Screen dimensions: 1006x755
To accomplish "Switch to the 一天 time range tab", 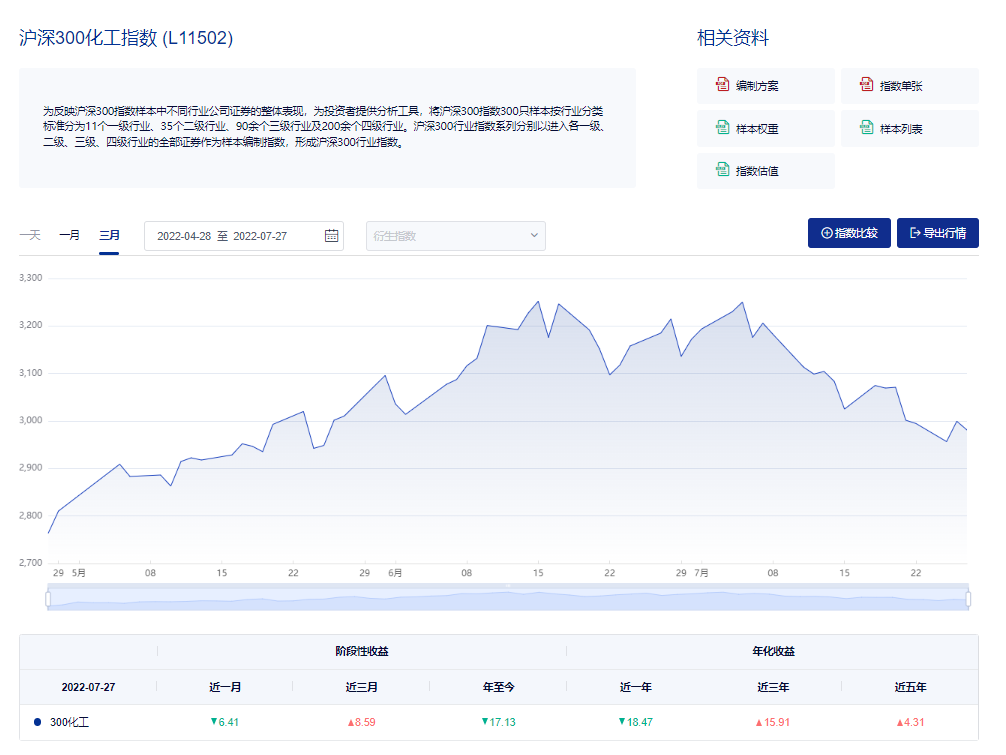I will coord(29,235).
